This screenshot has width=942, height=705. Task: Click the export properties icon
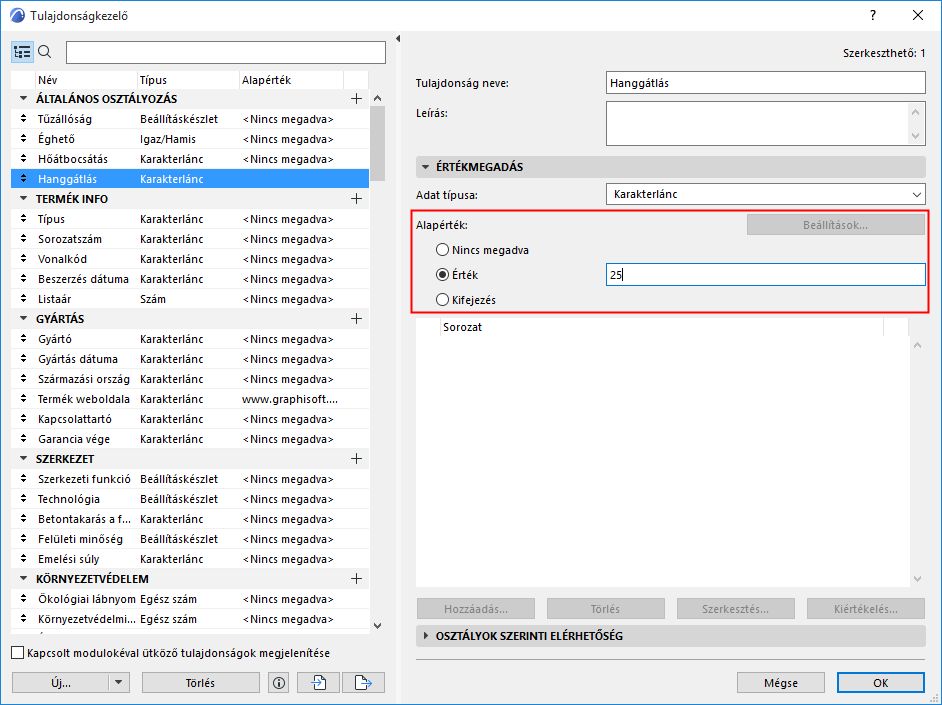pos(363,683)
